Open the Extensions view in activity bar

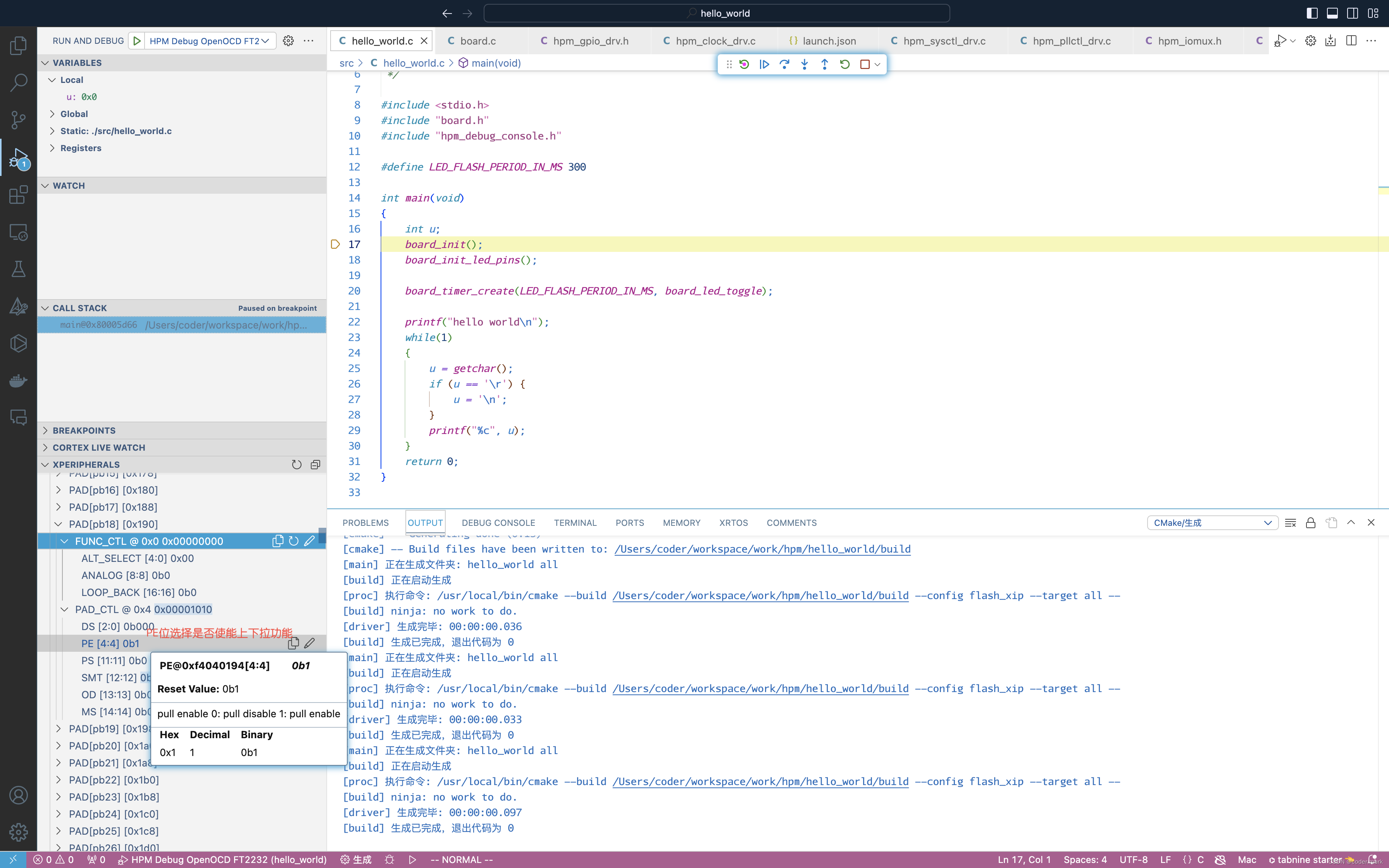[18, 195]
